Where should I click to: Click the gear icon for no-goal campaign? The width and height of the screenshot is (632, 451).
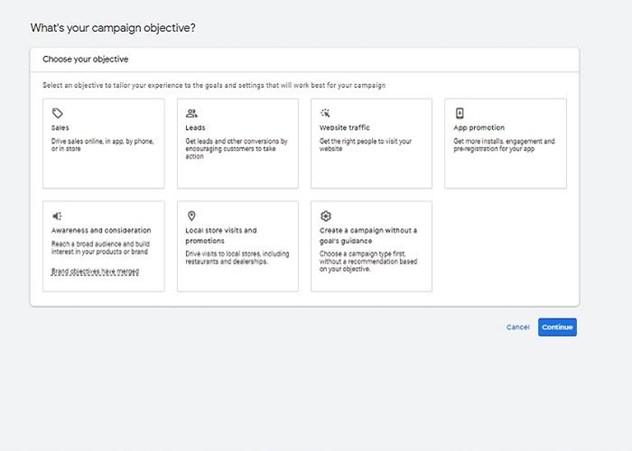point(325,216)
